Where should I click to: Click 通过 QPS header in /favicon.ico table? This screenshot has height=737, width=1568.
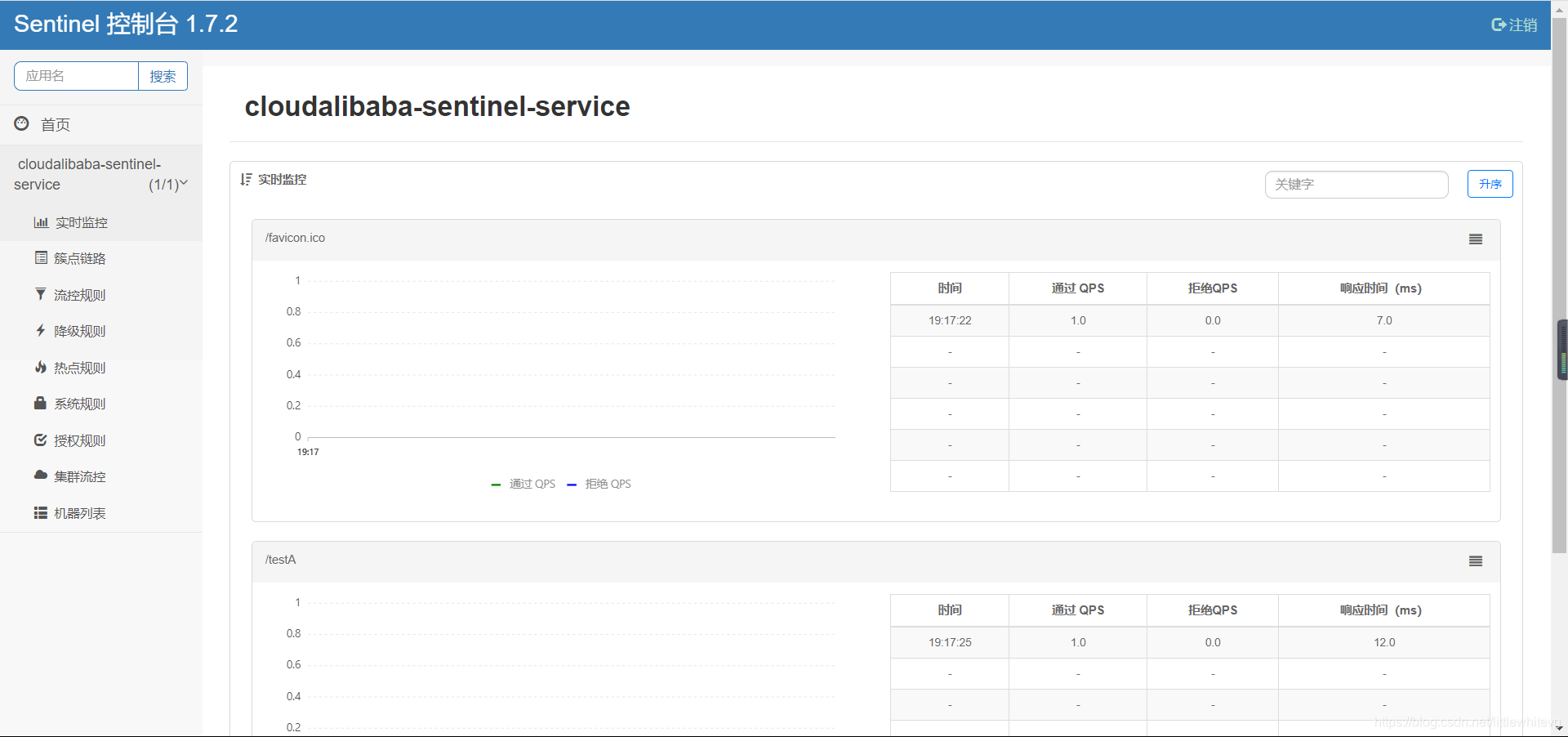point(1078,288)
